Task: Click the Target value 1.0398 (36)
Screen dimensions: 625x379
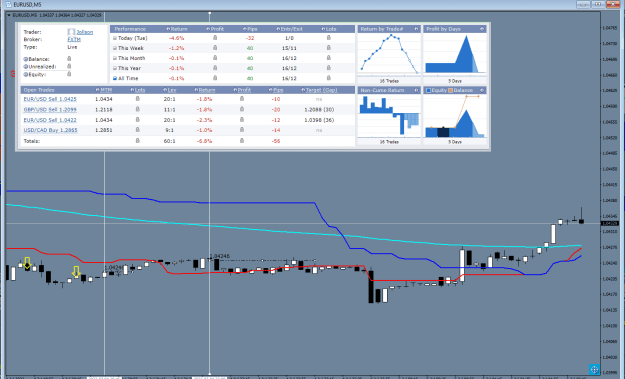Action: (x=319, y=120)
